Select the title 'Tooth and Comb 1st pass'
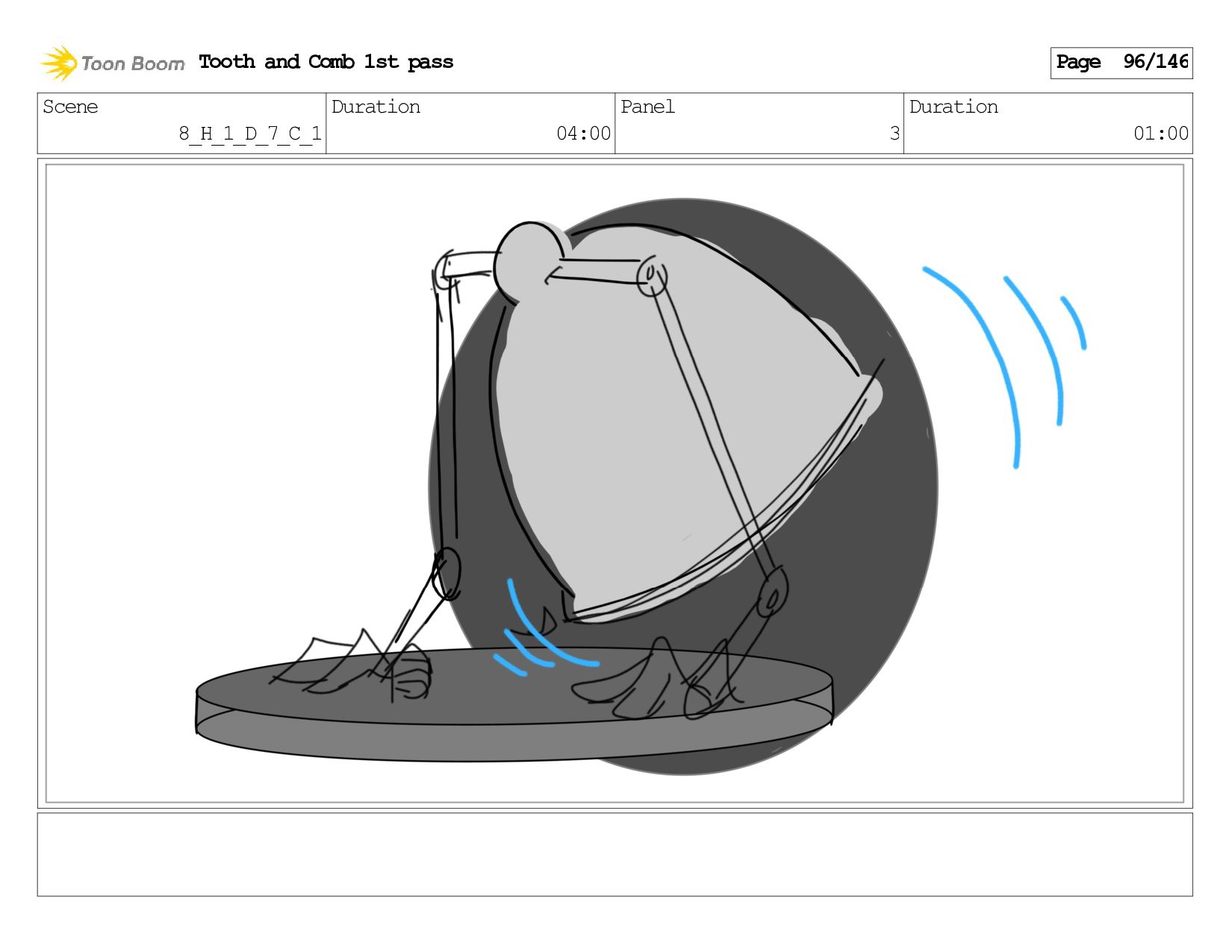 click(x=326, y=62)
